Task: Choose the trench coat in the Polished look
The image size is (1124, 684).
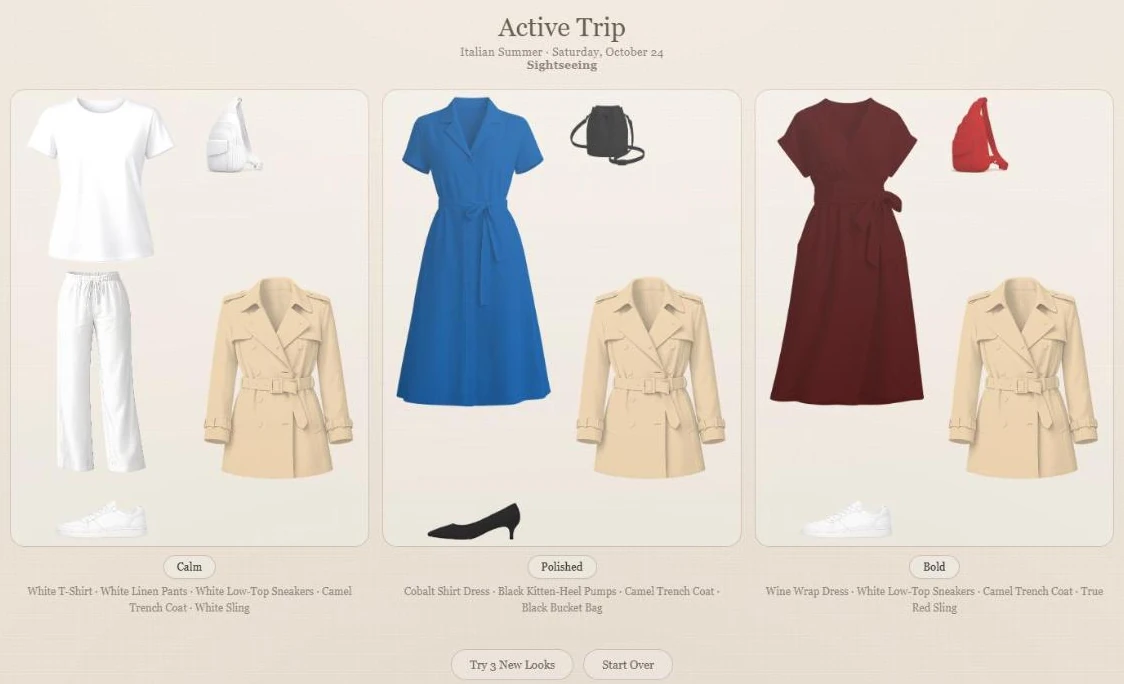Action: pyautogui.click(x=651, y=378)
